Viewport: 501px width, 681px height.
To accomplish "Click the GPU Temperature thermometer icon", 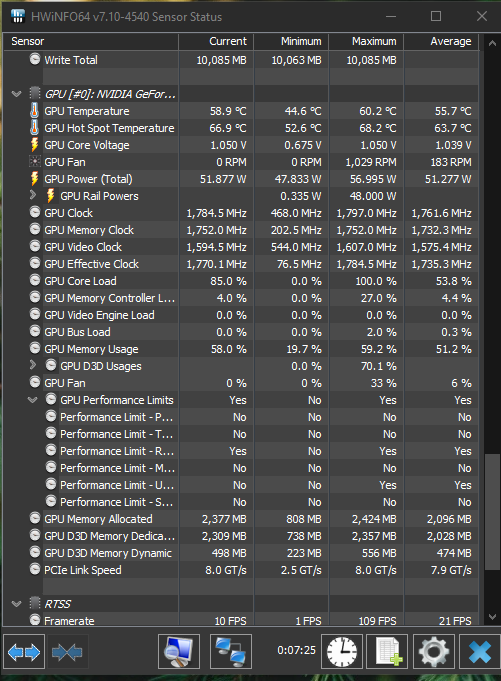I will [34, 111].
